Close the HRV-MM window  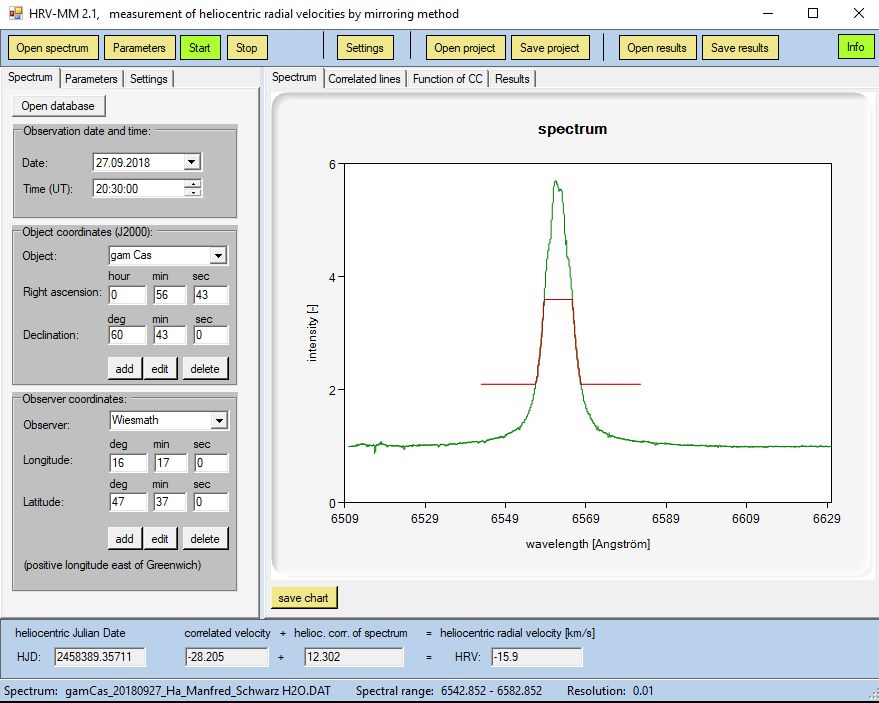click(858, 13)
